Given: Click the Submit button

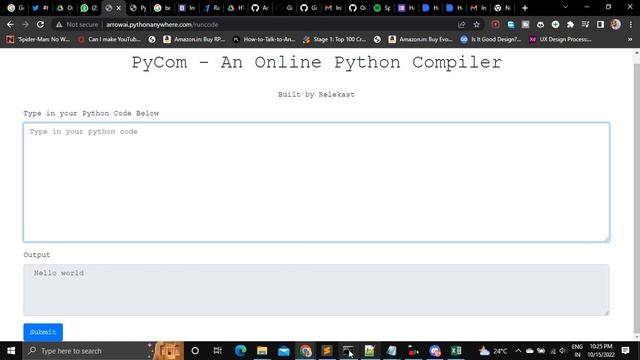Looking at the screenshot, I should tap(43, 332).
